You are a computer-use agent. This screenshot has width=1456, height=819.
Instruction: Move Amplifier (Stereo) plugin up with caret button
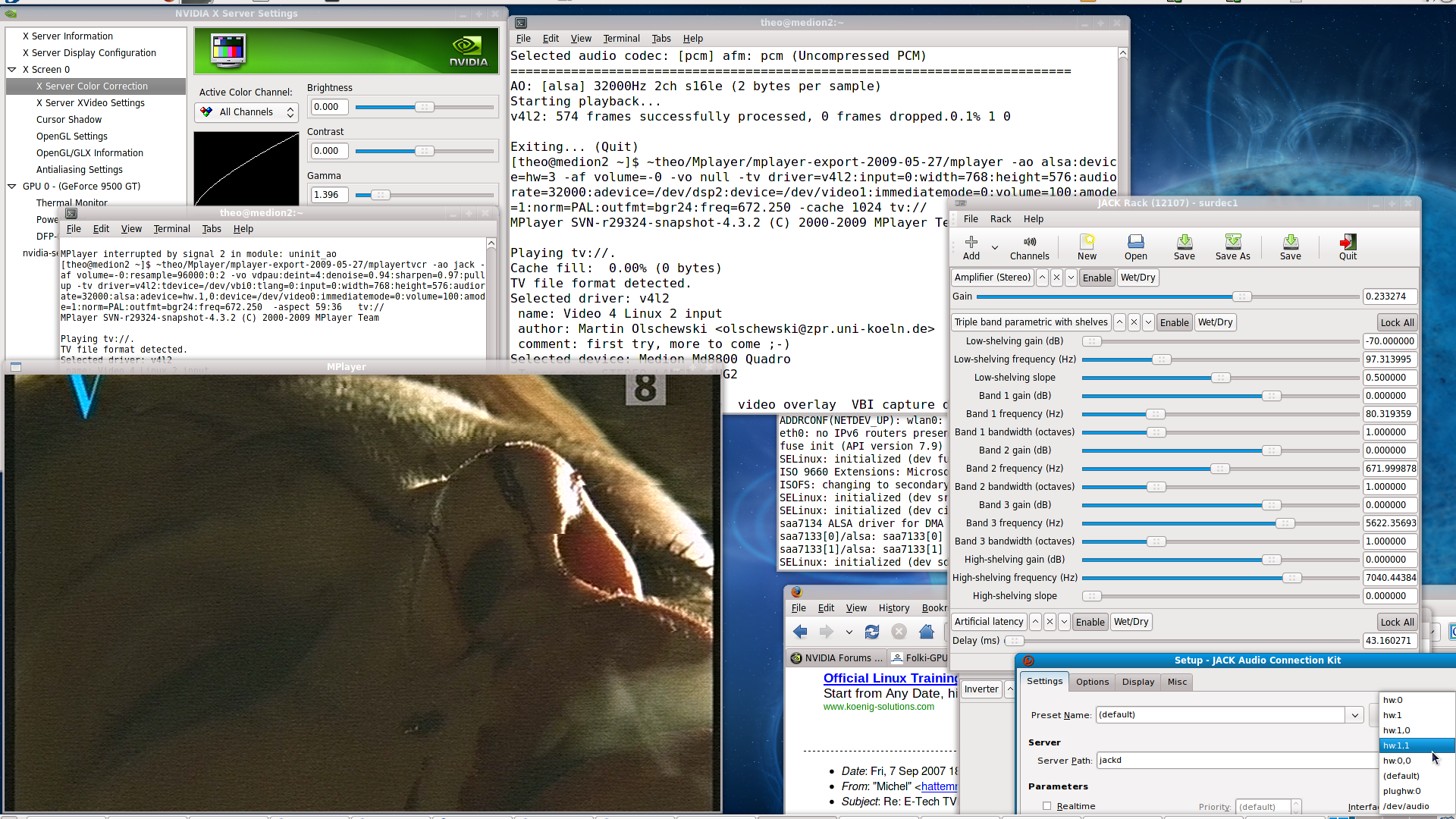click(x=1043, y=278)
